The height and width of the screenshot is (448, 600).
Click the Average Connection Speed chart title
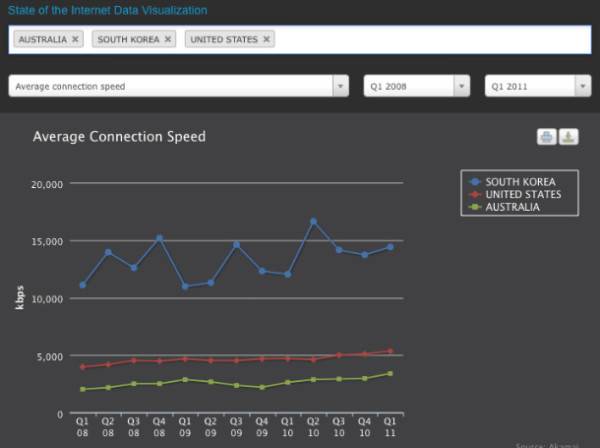pos(119,137)
